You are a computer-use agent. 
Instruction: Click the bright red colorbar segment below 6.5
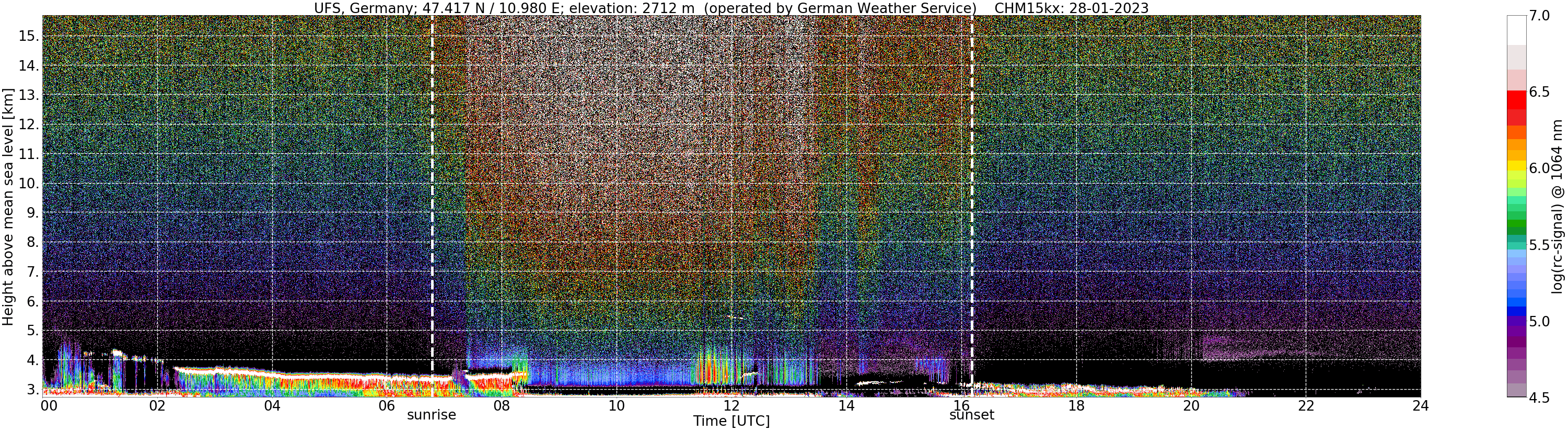click(x=1516, y=100)
